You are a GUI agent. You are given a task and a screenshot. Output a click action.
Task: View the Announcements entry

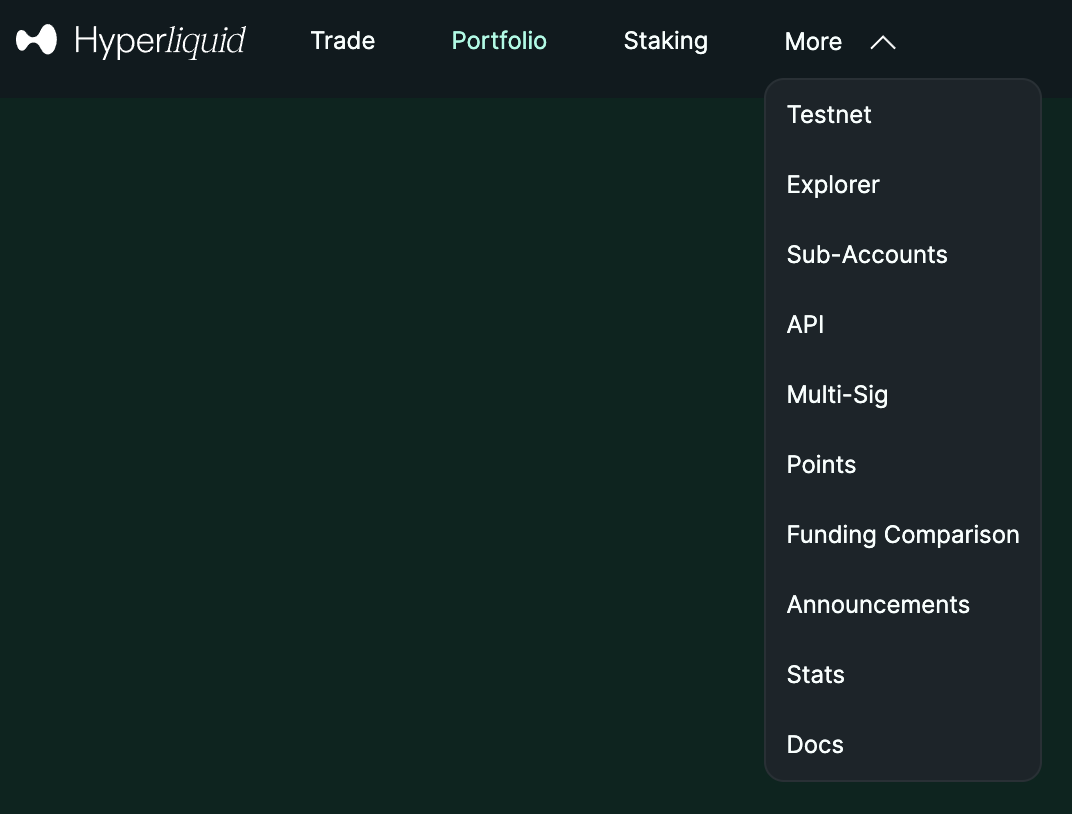tap(878, 605)
